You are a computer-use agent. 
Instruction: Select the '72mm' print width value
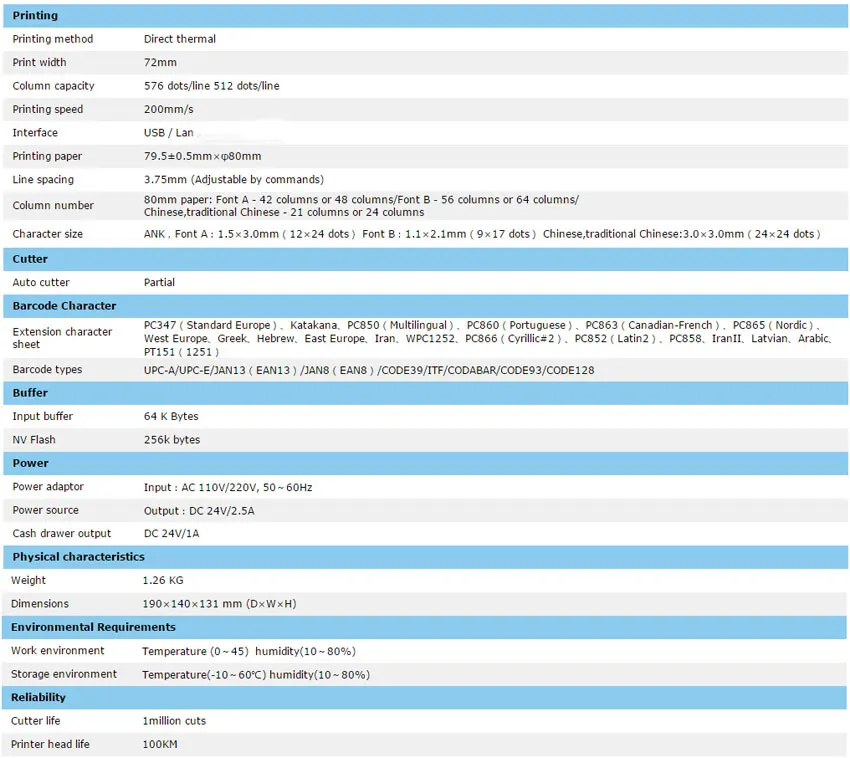click(x=160, y=62)
